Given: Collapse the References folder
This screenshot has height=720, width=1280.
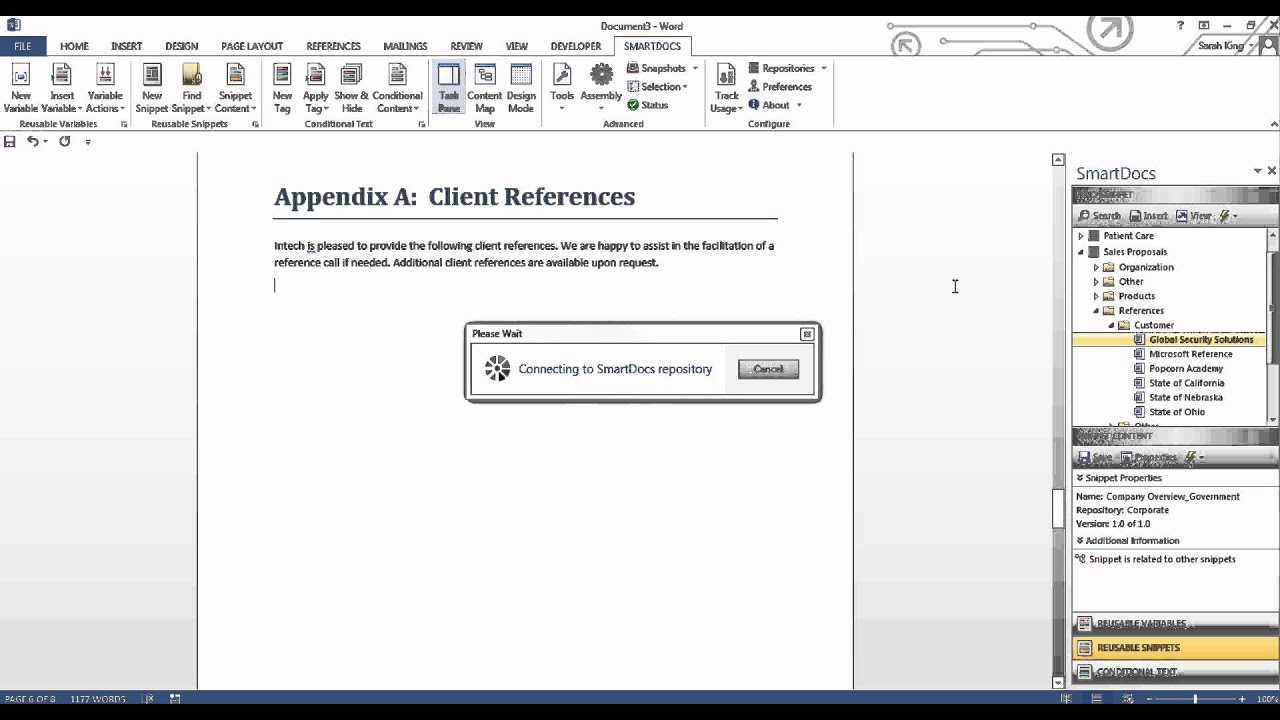Looking at the screenshot, I should pos(1096,311).
